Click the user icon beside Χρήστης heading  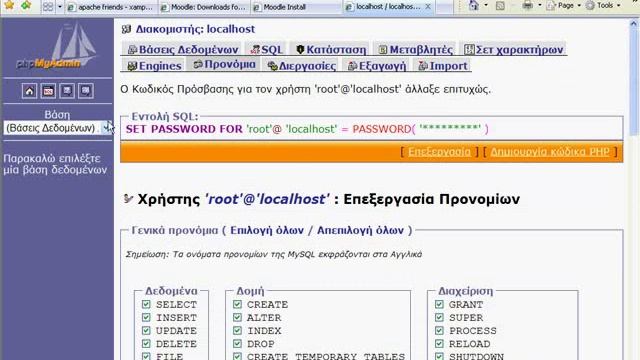[128, 199]
